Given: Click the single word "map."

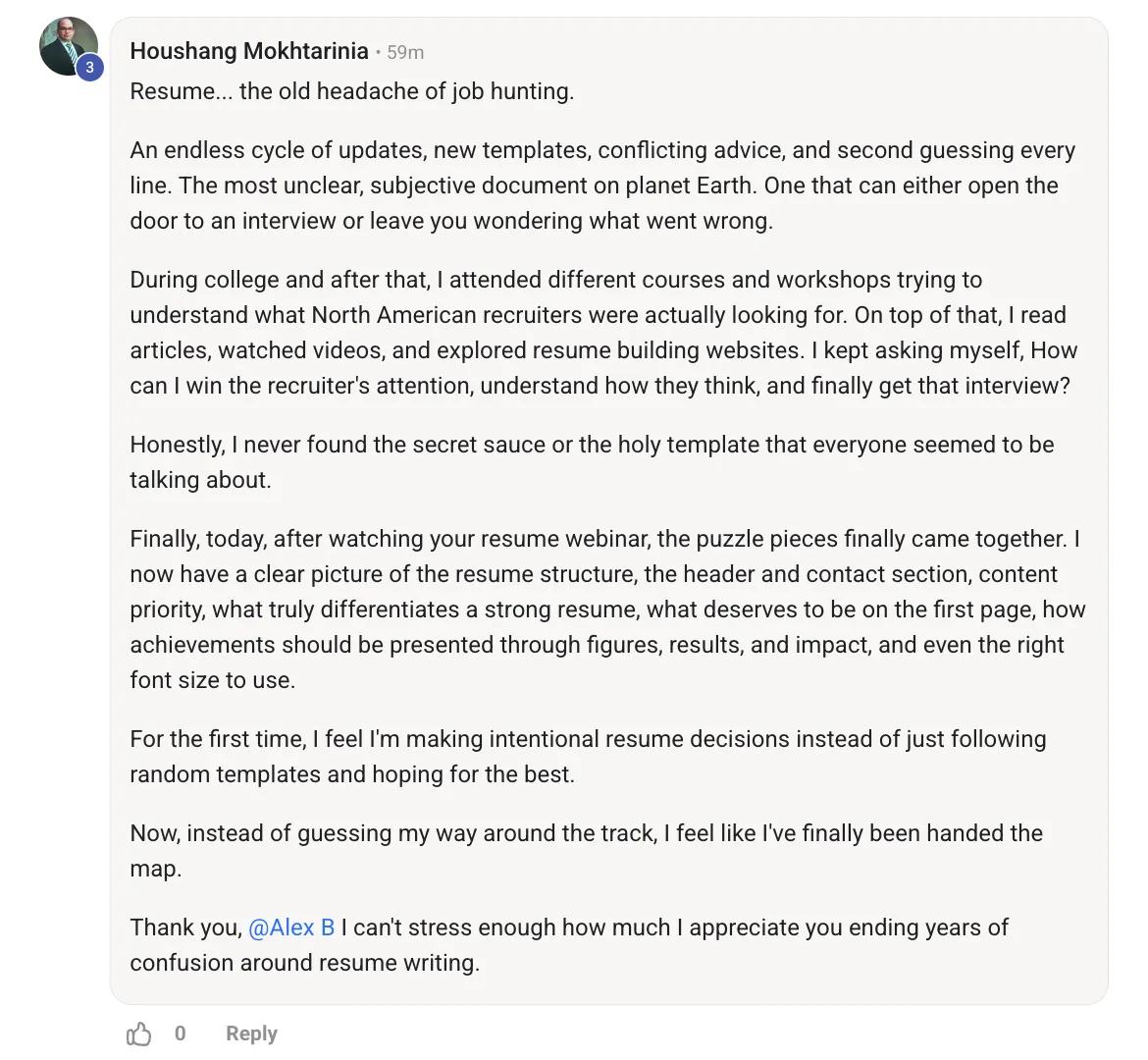Looking at the screenshot, I should pyautogui.click(x=155, y=869).
